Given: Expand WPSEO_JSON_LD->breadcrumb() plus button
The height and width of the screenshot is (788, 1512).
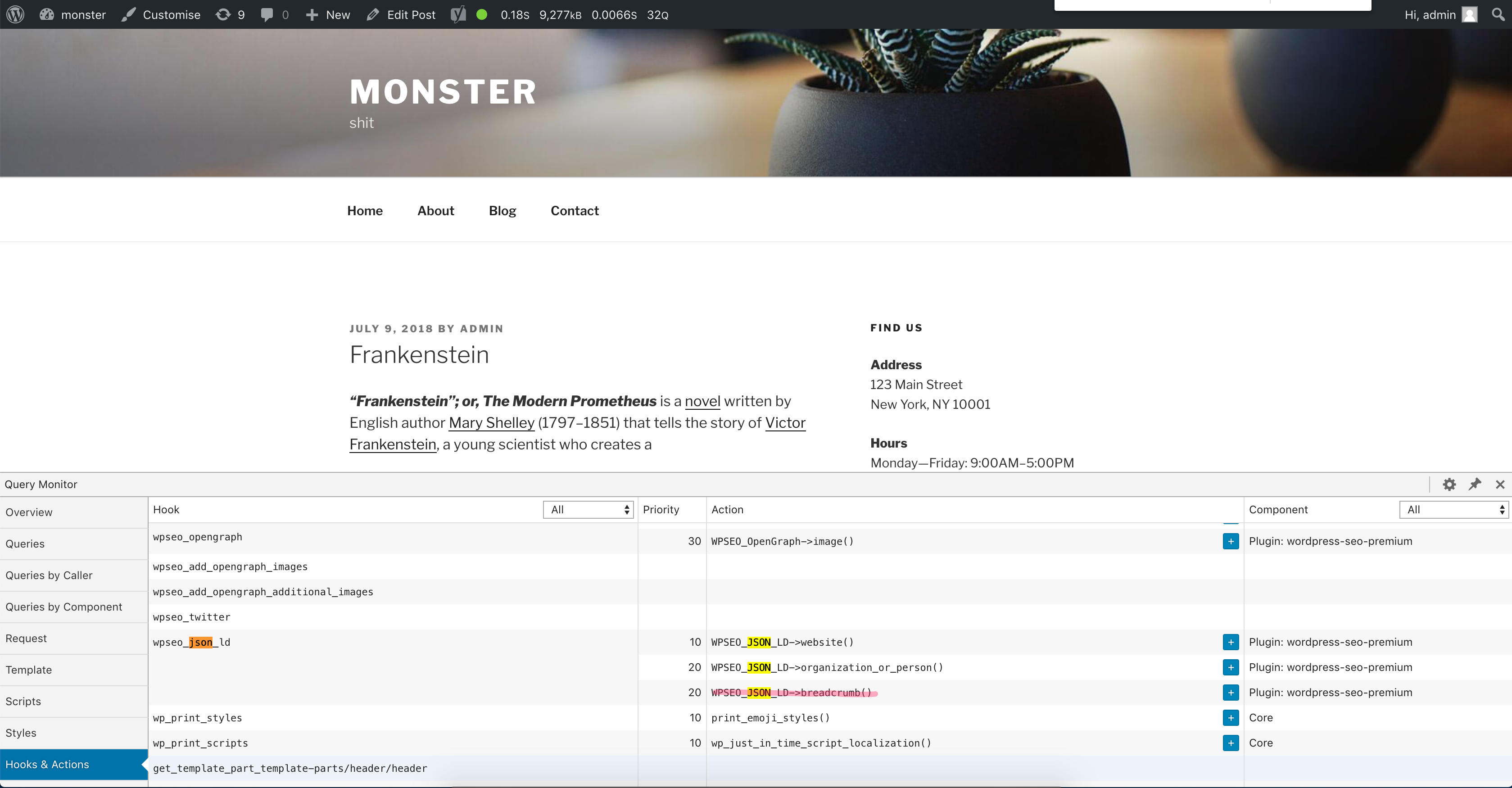Looking at the screenshot, I should point(1231,693).
